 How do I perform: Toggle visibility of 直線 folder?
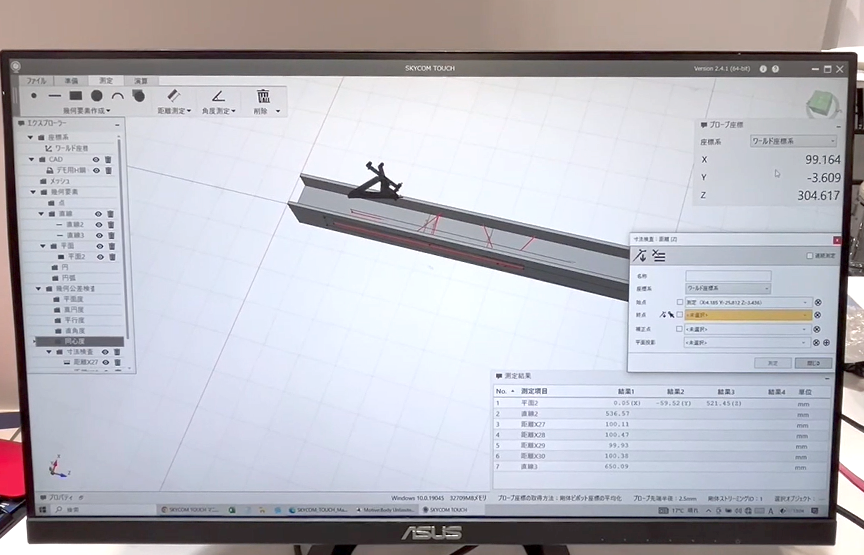tap(99, 214)
